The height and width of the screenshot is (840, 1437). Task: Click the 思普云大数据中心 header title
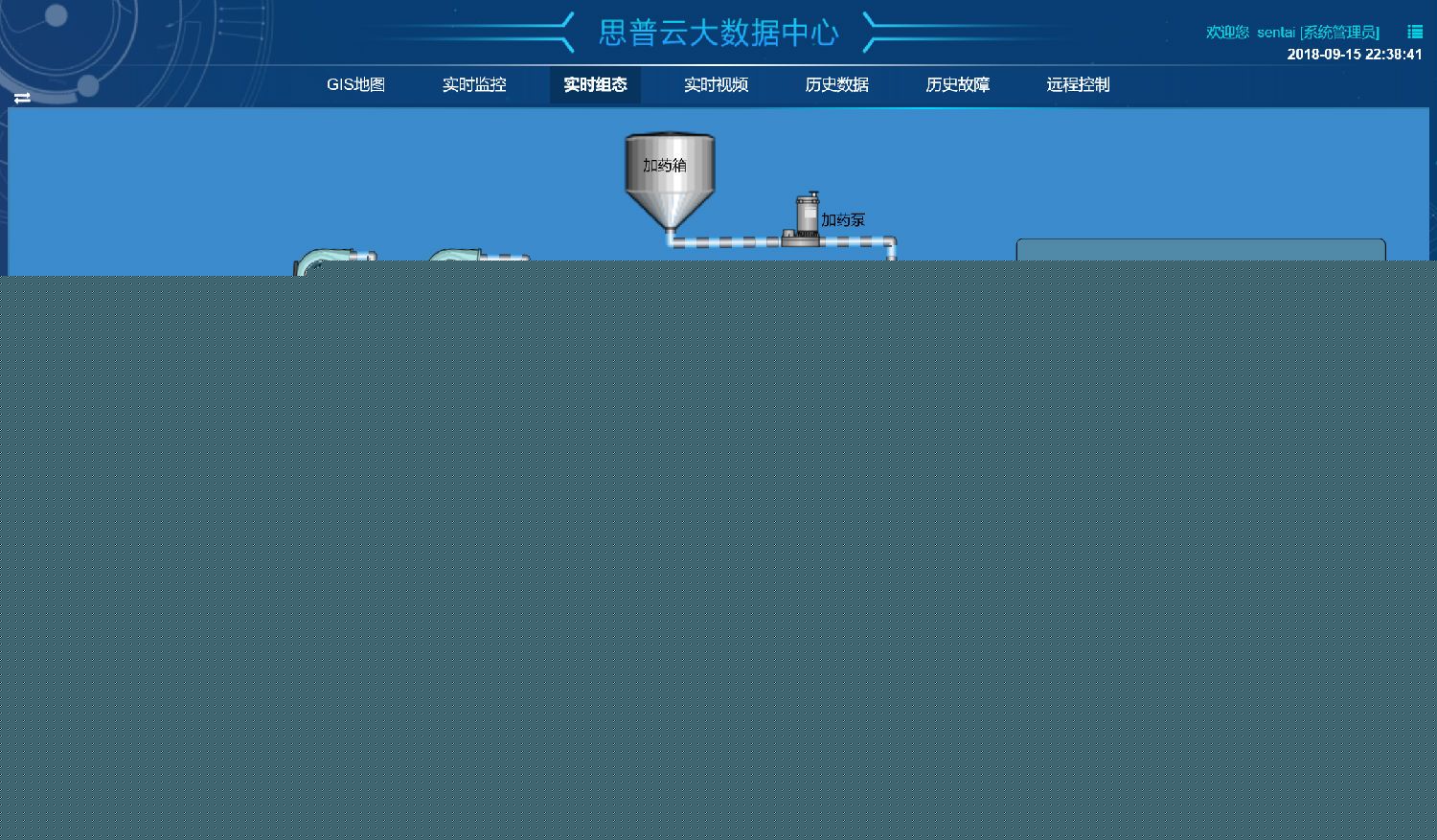718,33
